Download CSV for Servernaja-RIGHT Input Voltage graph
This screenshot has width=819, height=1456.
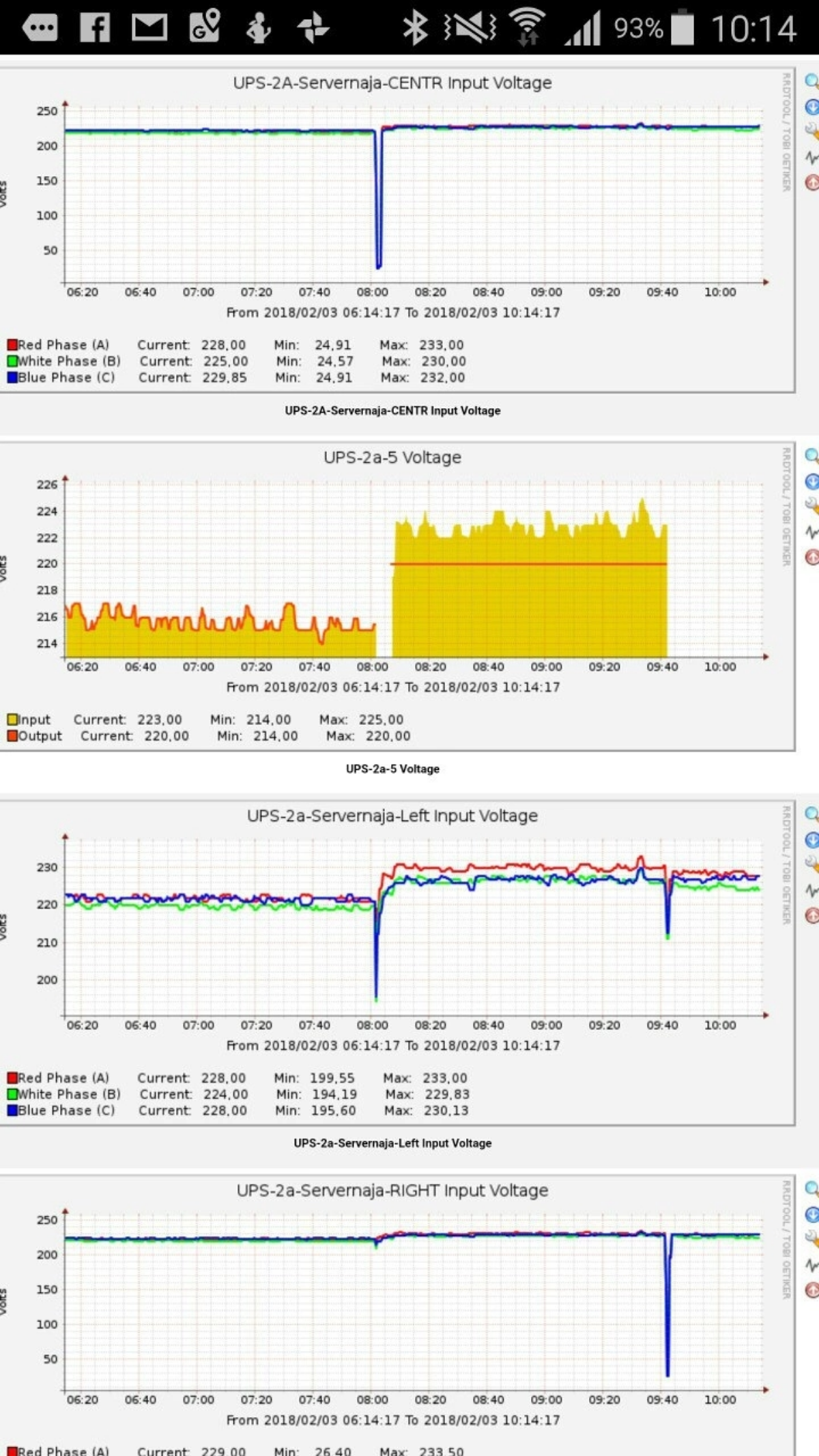tap(811, 1214)
